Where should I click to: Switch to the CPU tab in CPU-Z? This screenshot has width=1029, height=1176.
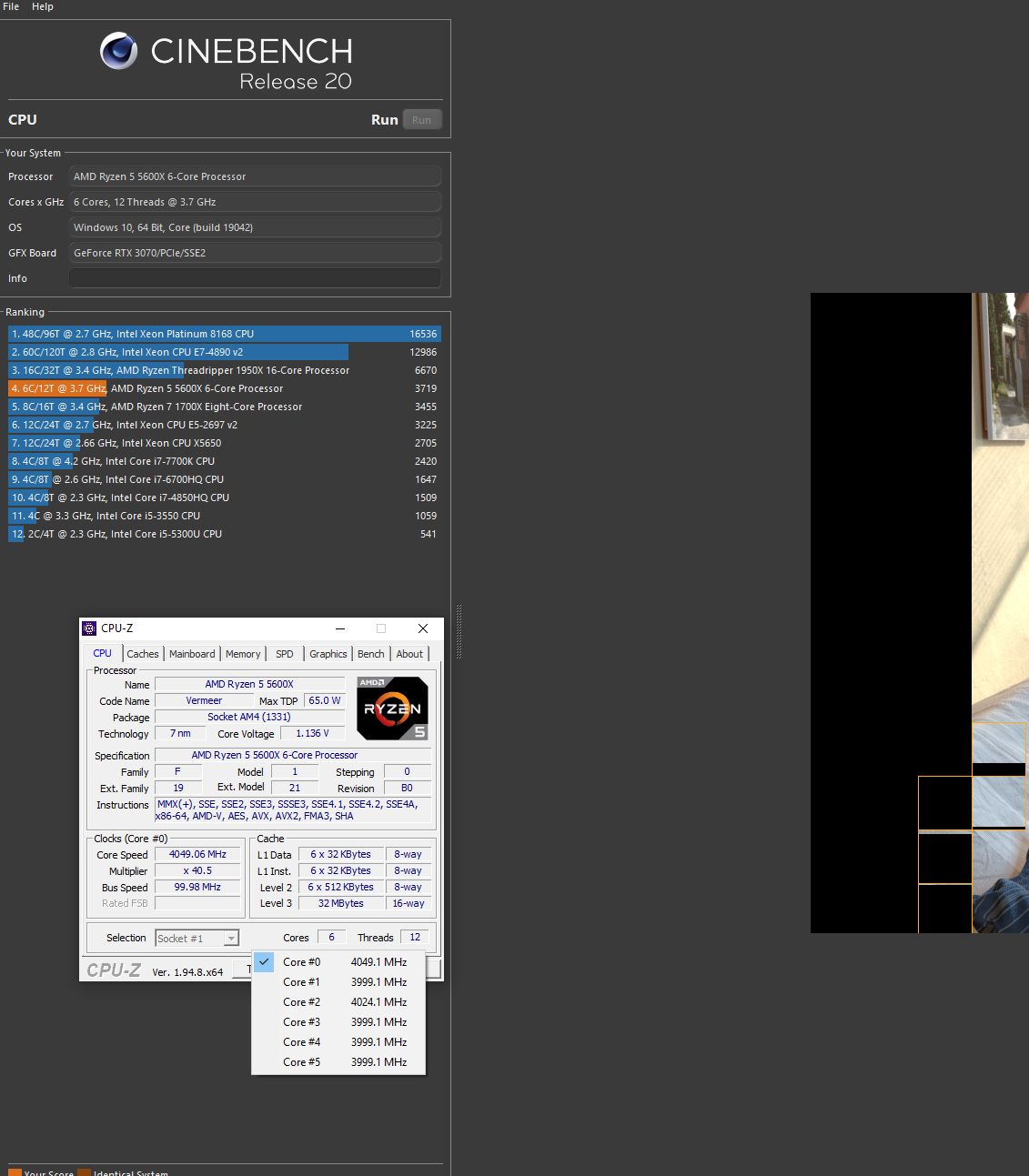point(103,653)
